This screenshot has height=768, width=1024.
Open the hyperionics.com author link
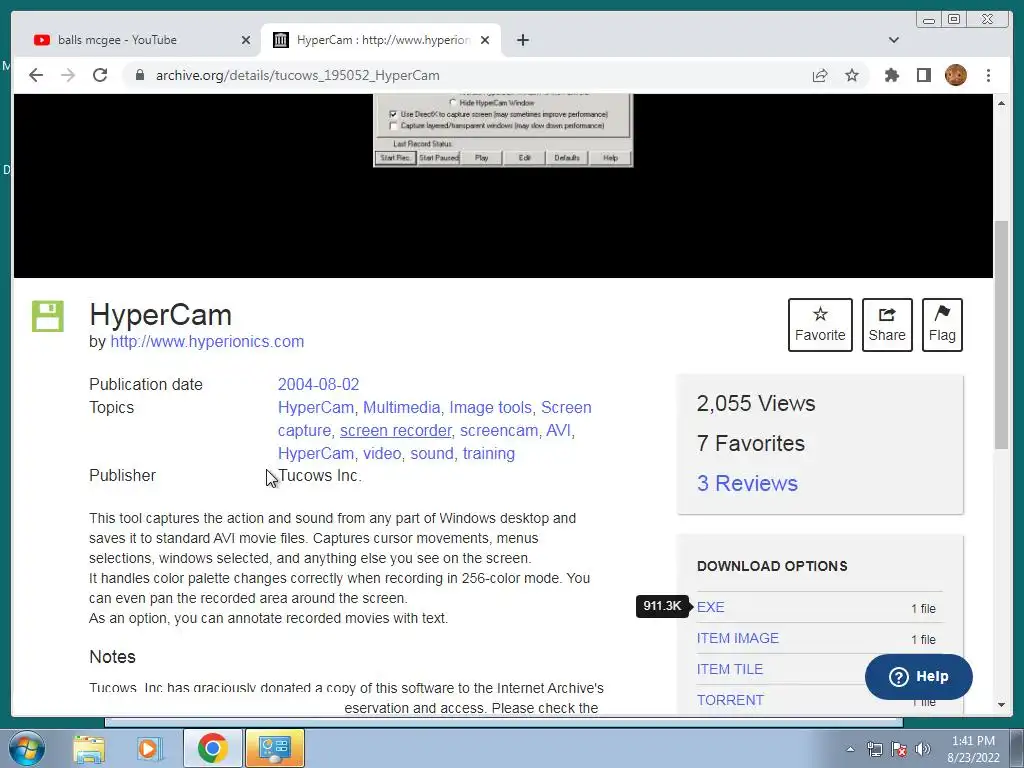point(207,342)
